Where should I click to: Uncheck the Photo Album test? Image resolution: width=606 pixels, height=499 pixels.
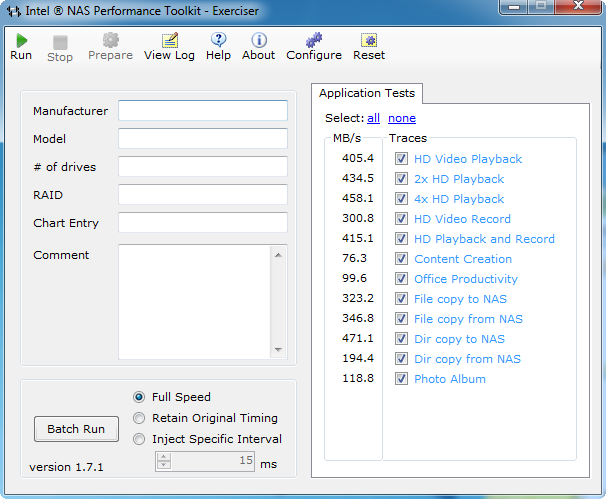(401, 379)
